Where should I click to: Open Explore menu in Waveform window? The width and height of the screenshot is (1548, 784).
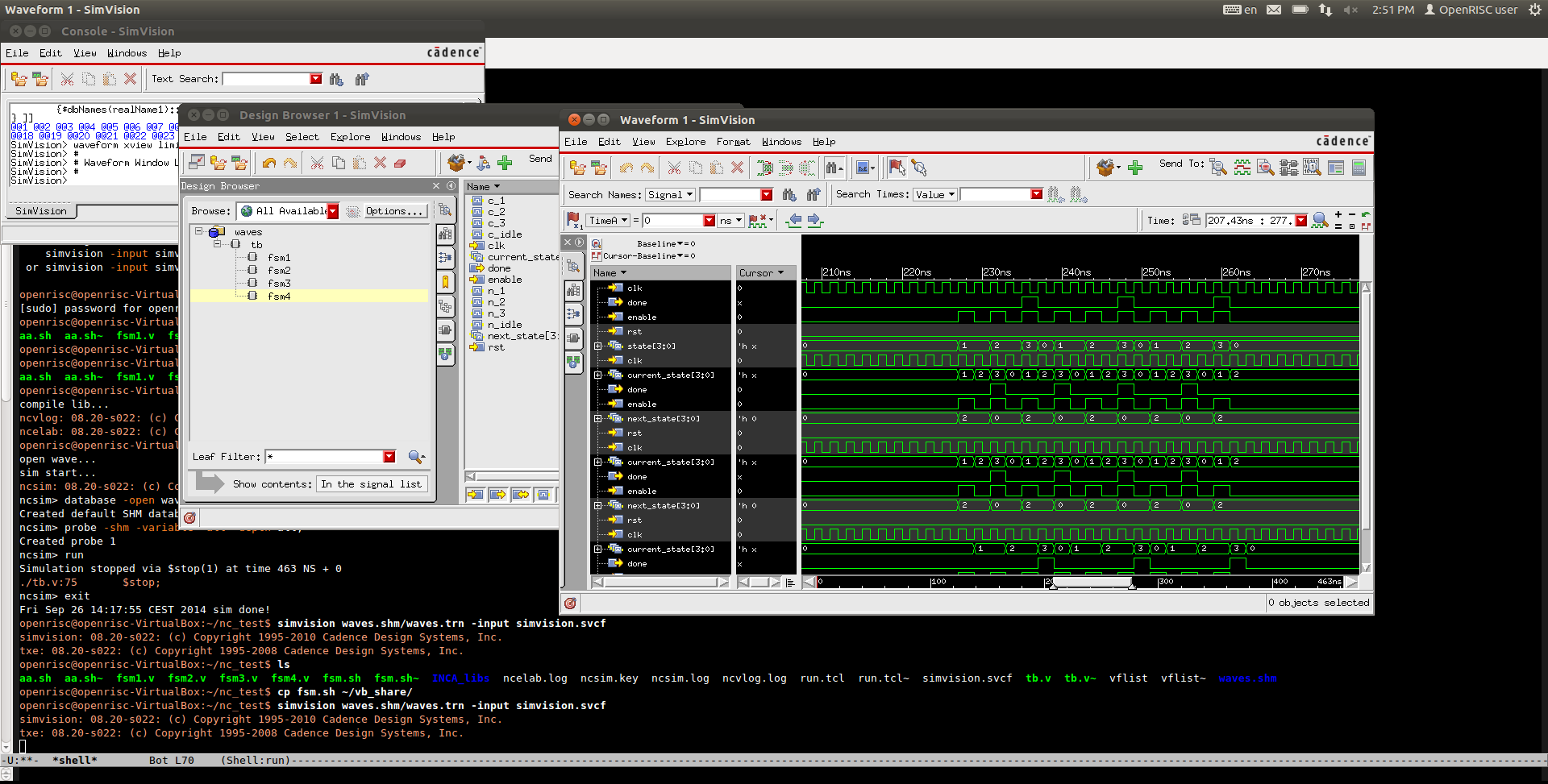(685, 141)
